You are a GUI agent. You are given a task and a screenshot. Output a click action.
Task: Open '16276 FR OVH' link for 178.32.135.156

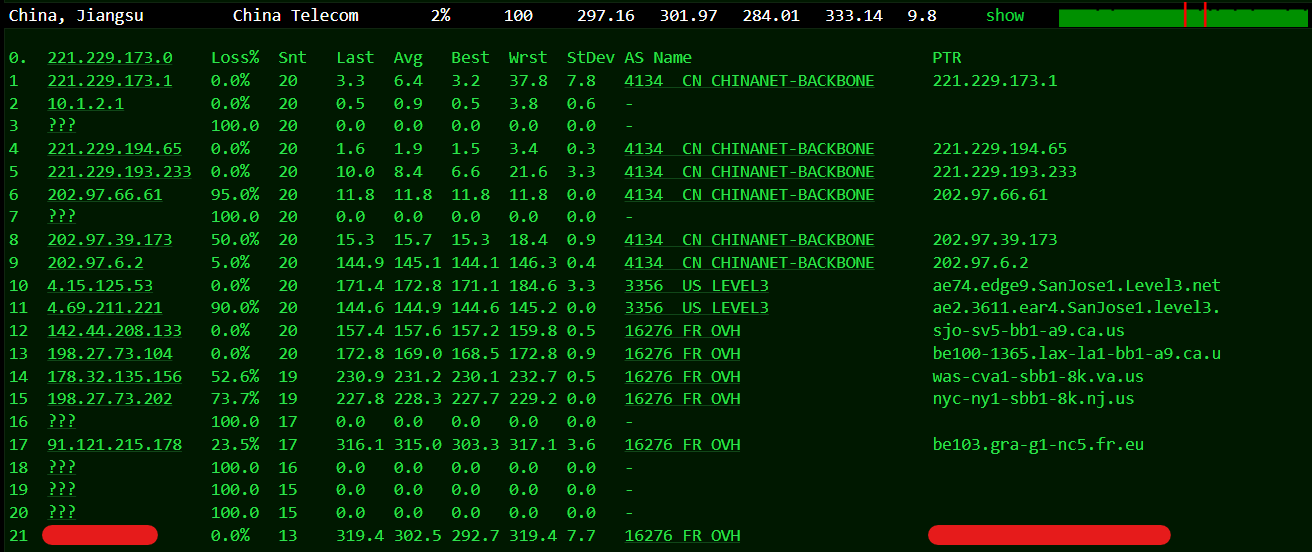[x=683, y=377]
